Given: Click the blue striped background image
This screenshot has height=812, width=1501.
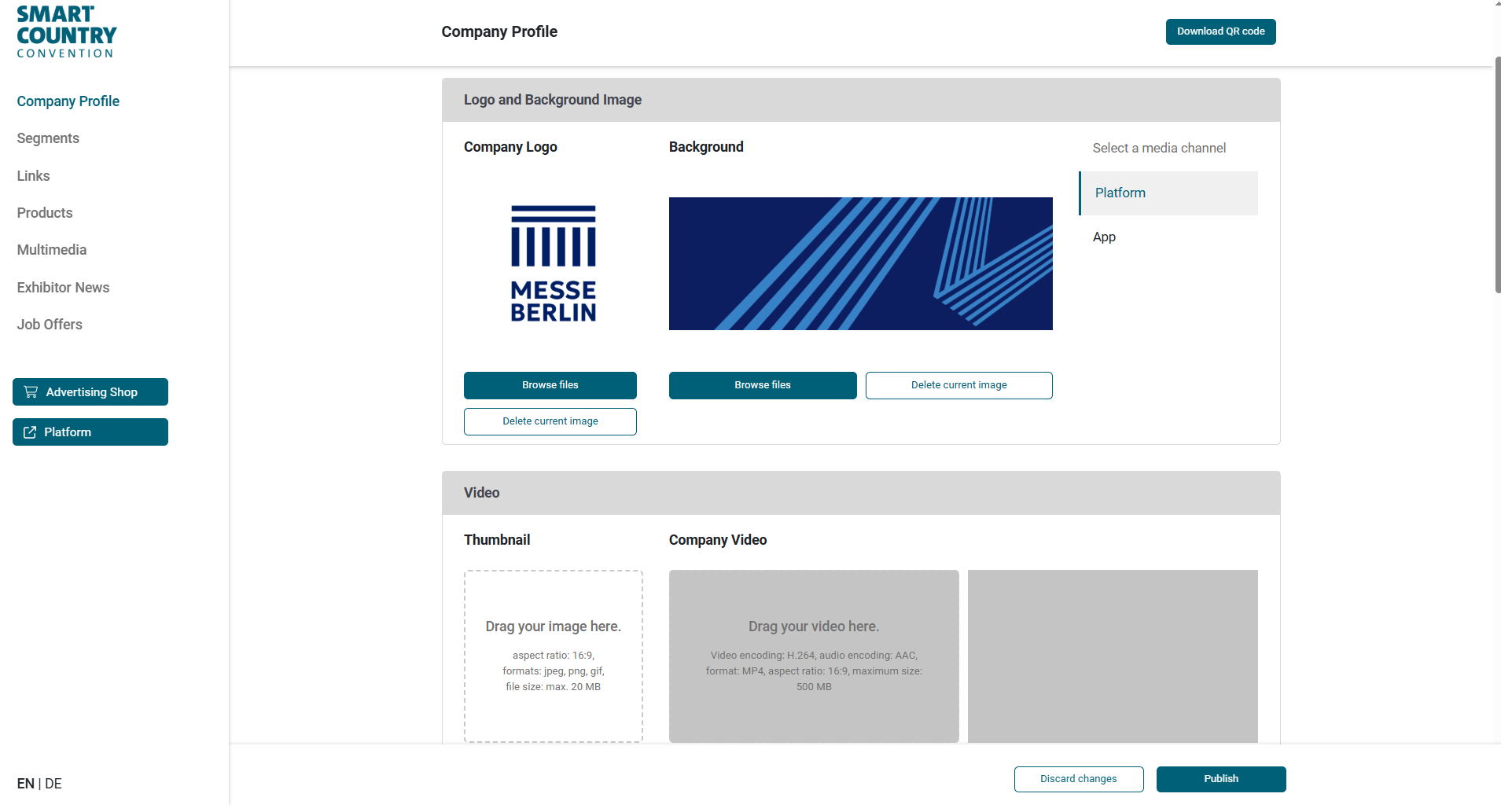Looking at the screenshot, I should (861, 263).
